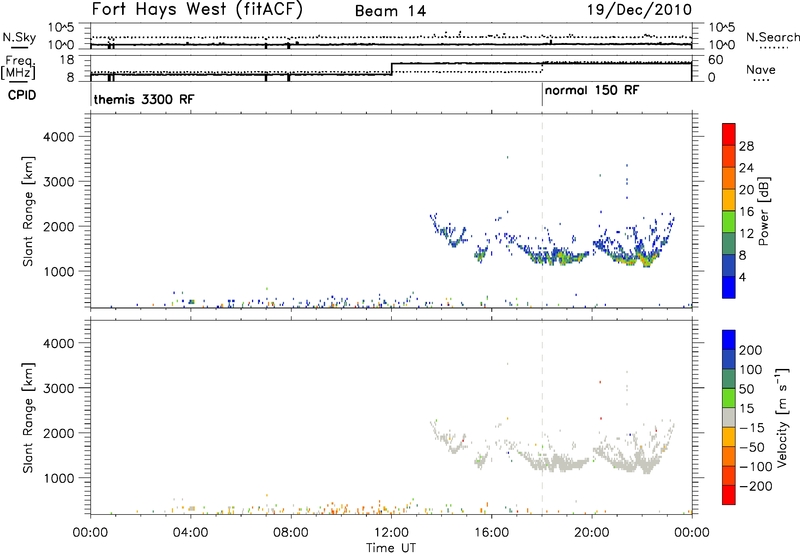Click the 'Time UT' axis title

coord(391,548)
